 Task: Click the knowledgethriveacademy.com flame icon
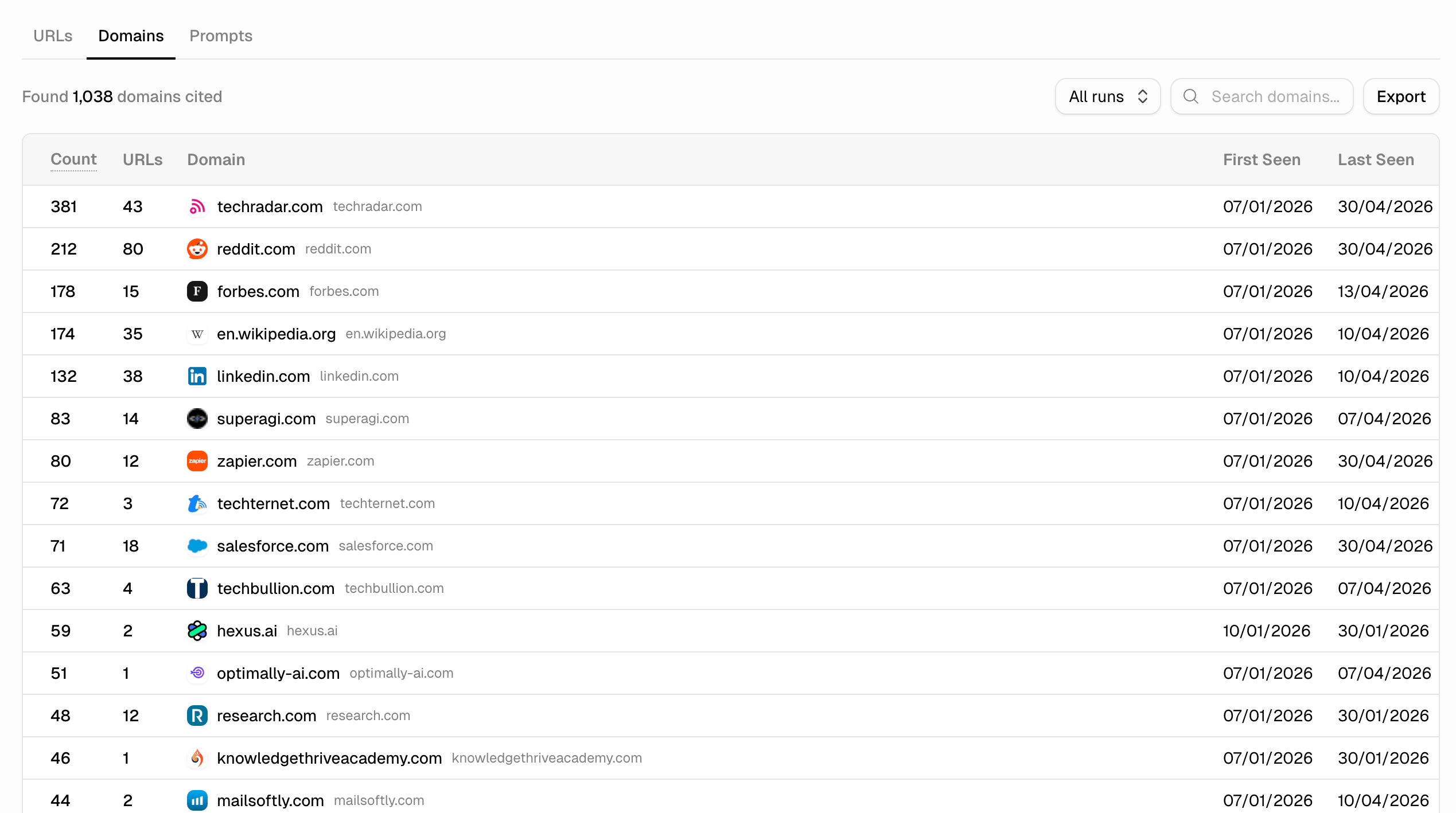[197, 758]
